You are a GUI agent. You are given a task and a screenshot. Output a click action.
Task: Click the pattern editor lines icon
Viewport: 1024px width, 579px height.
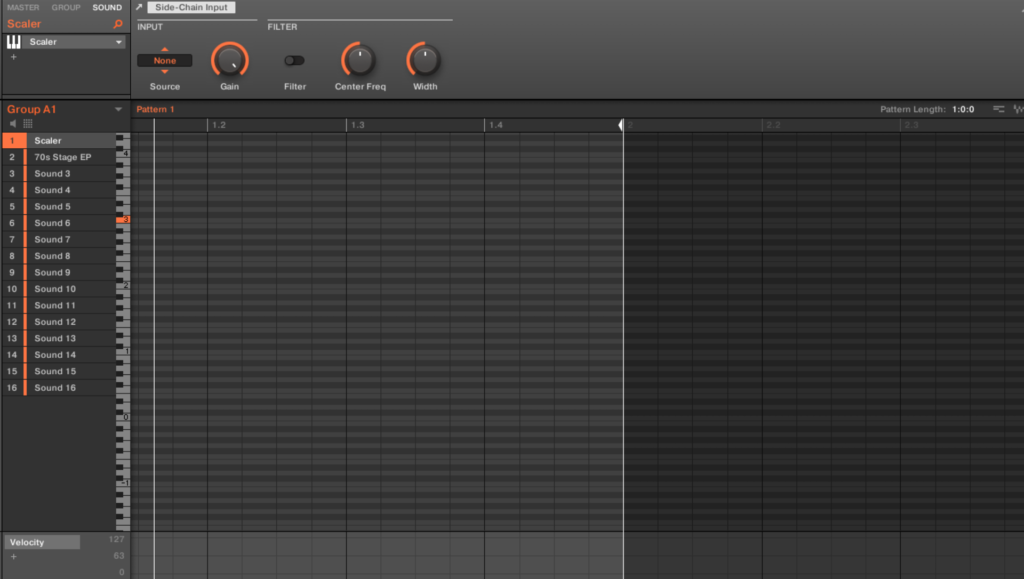tap(999, 109)
